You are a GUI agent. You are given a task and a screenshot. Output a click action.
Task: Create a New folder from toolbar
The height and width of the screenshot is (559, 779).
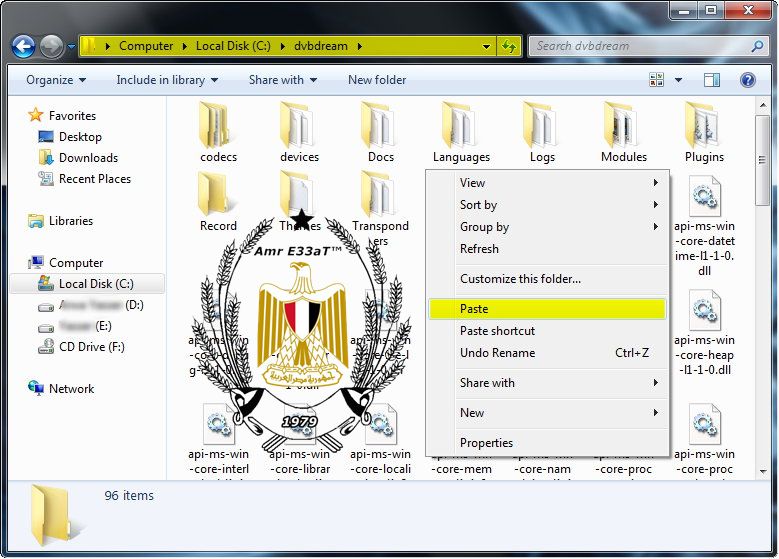coord(377,80)
